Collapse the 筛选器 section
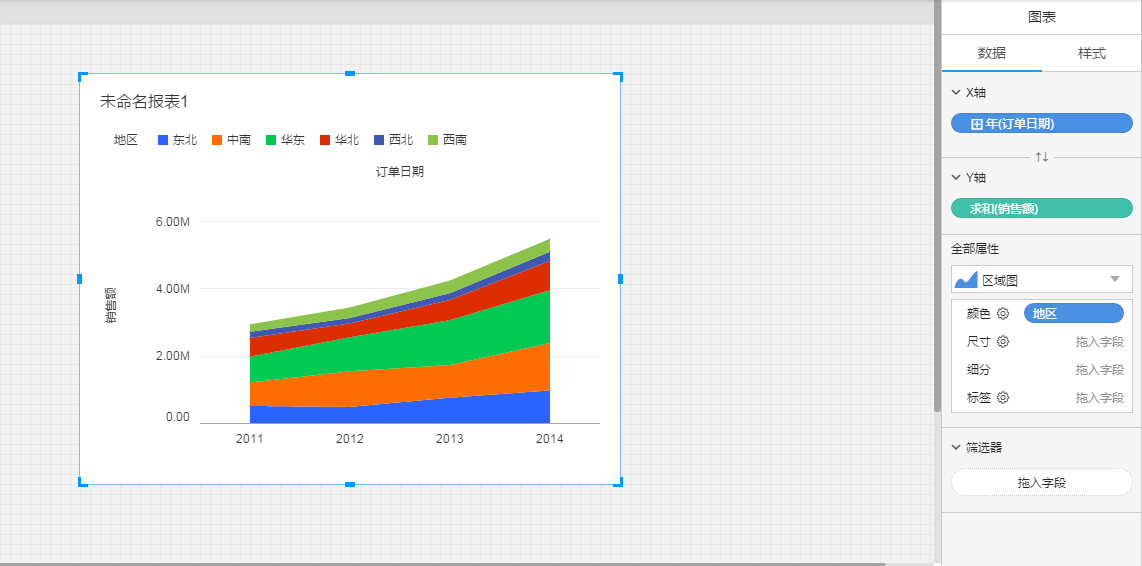This screenshot has width=1142, height=566. coord(956,447)
